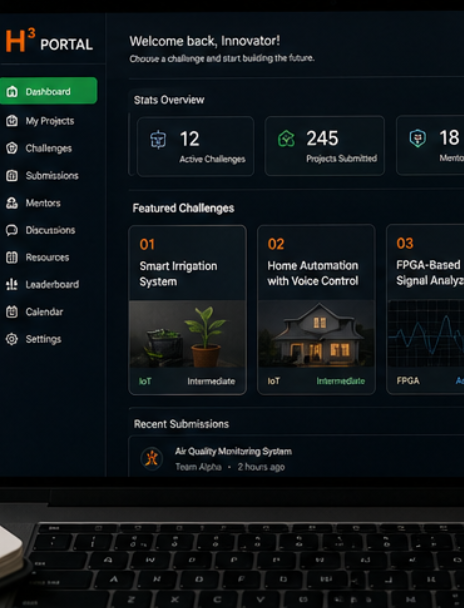464x608 pixels.
Task: Click the Intermediate label on Smart Irrigation
Action: pyautogui.click(x=211, y=381)
